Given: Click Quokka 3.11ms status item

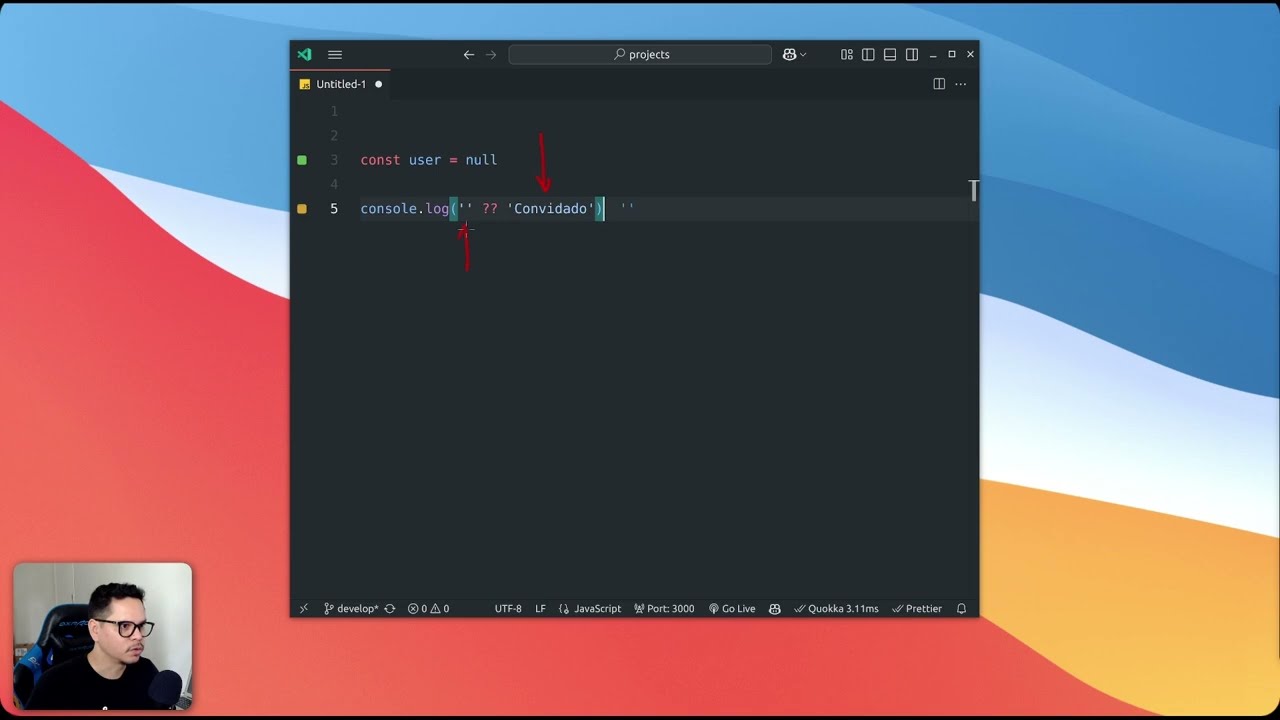Looking at the screenshot, I should click(x=836, y=608).
